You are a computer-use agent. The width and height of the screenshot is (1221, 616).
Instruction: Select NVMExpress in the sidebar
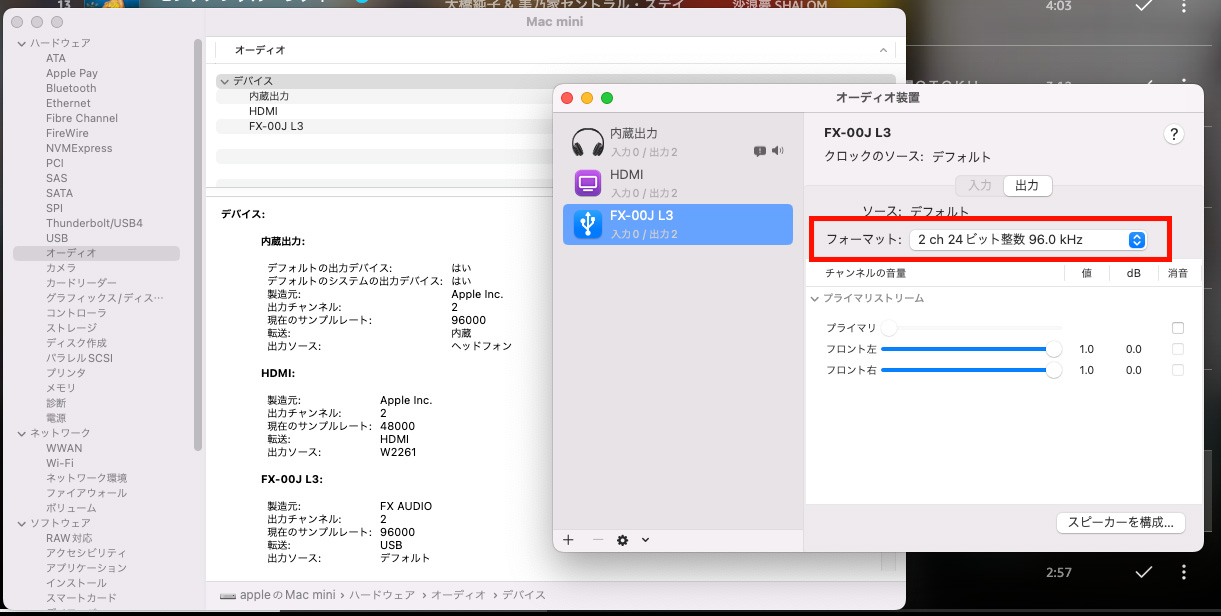pos(79,148)
